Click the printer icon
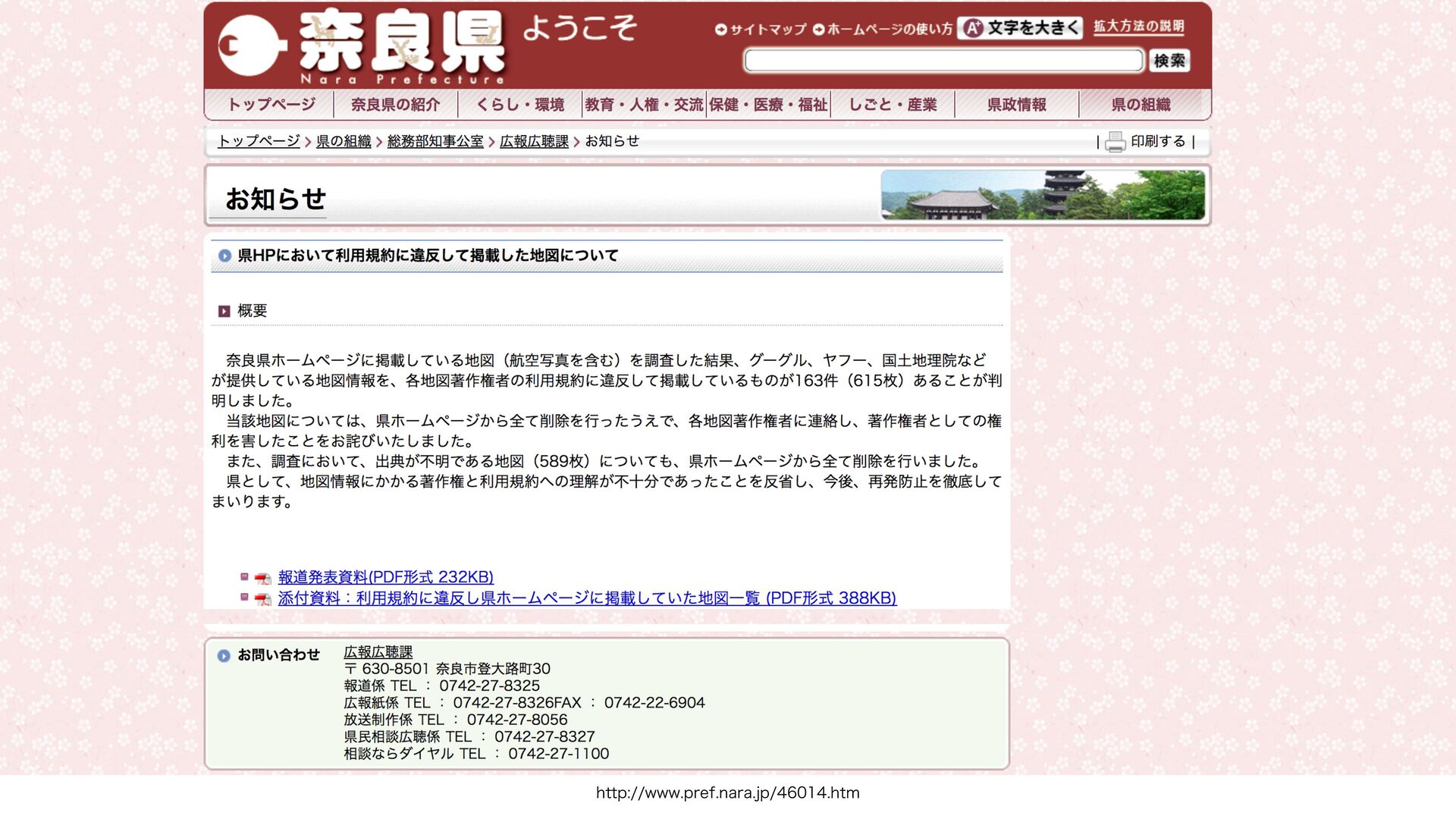This screenshot has height=819, width=1456. 1115,142
